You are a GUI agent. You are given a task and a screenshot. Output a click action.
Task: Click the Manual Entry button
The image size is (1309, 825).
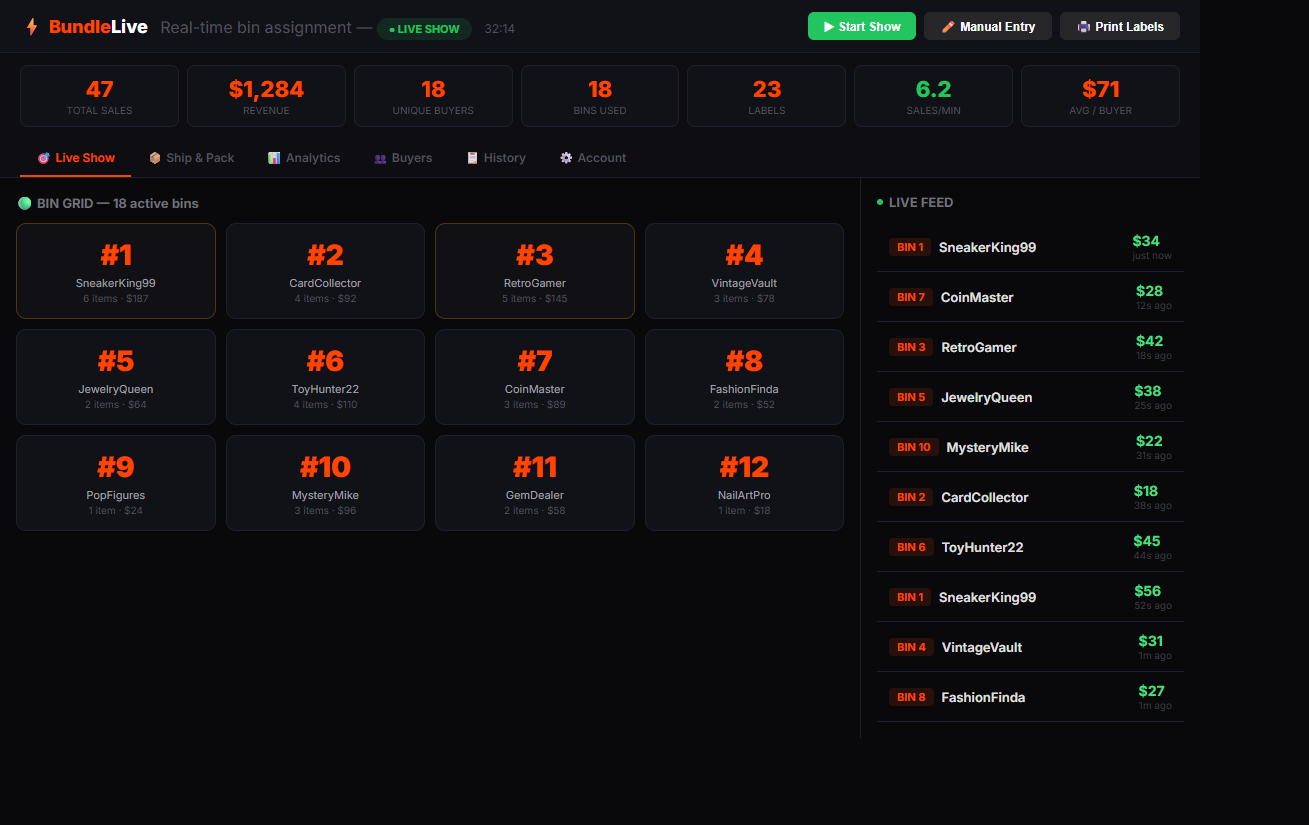(988, 26)
